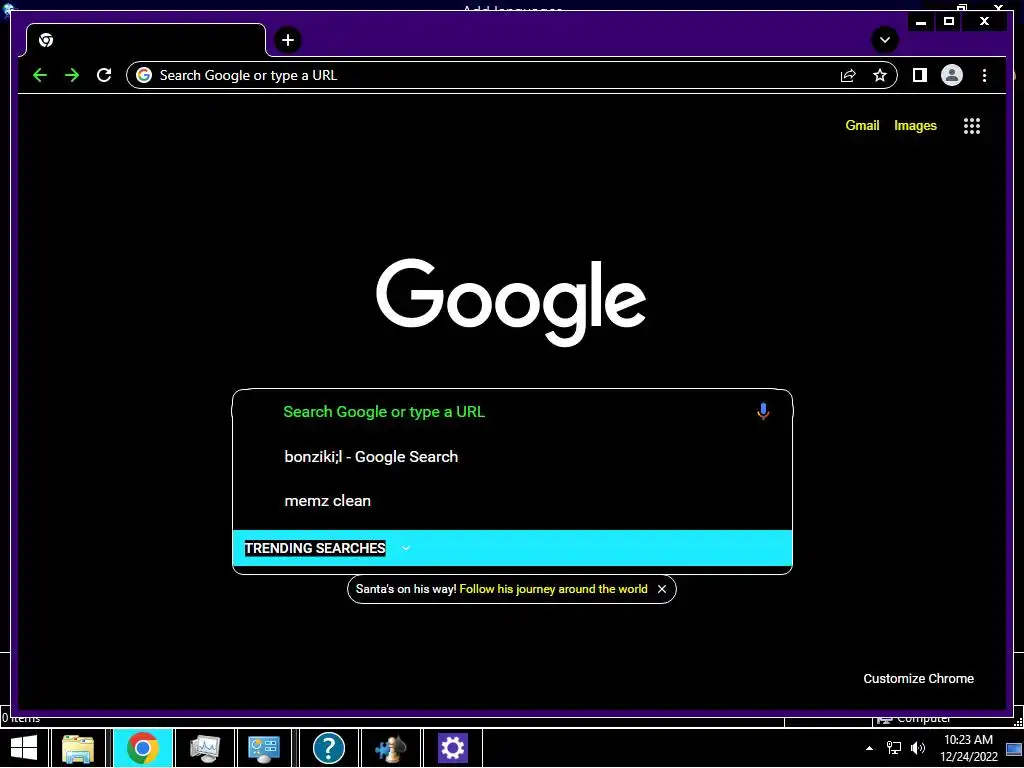Select the 'bonziki;l - Google Search' suggestion
Screen dimensions: 1024x768
(512, 456)
